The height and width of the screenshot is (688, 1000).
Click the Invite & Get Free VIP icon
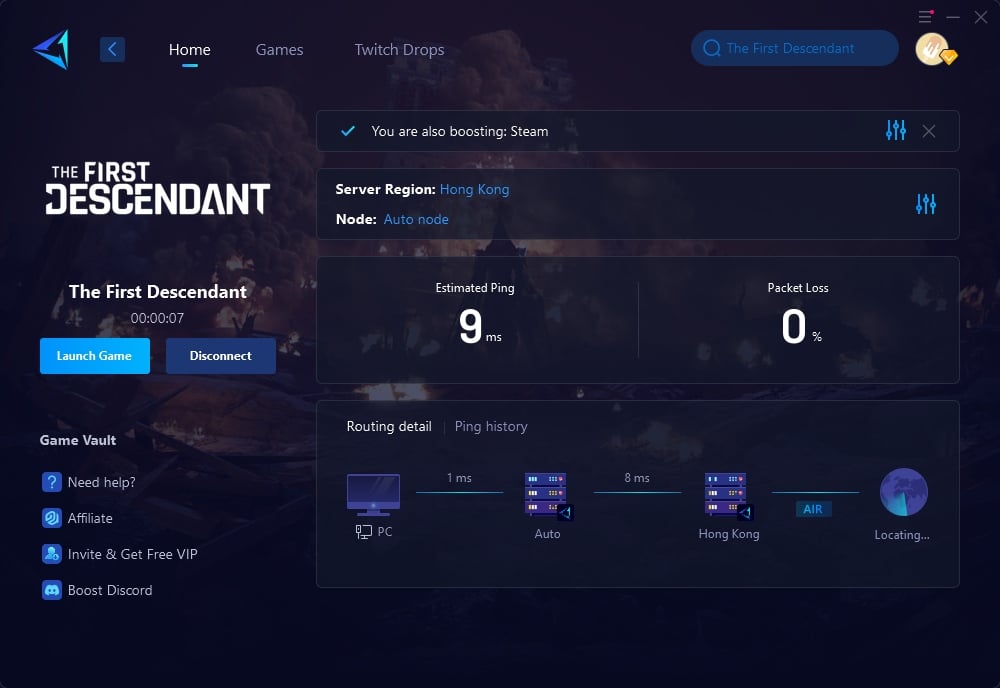pyautogui.click(x=52, y=554)
